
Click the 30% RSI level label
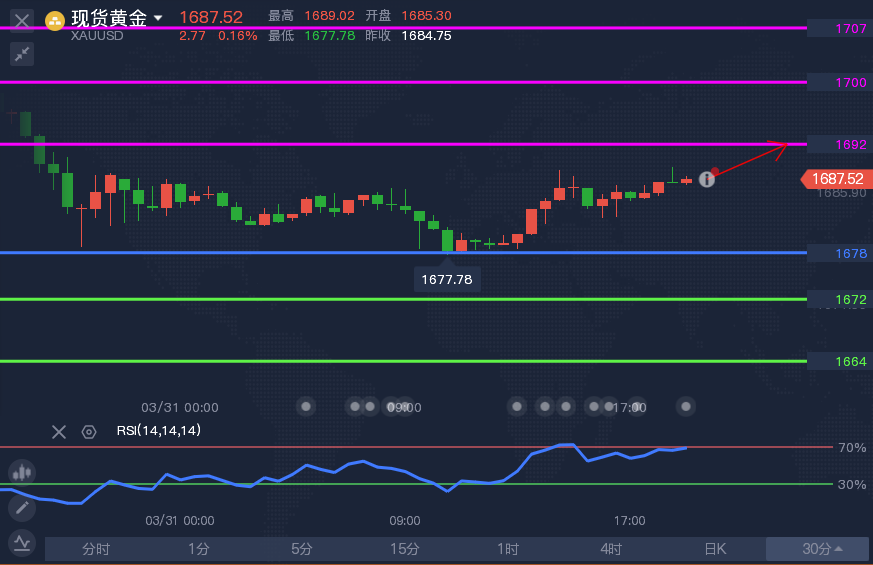852,485
